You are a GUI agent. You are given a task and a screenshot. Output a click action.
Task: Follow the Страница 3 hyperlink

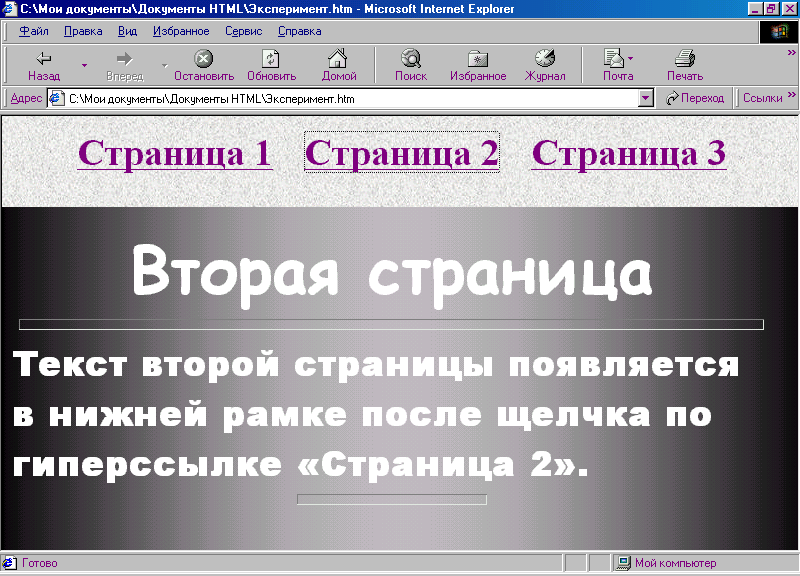click(629, 153)
